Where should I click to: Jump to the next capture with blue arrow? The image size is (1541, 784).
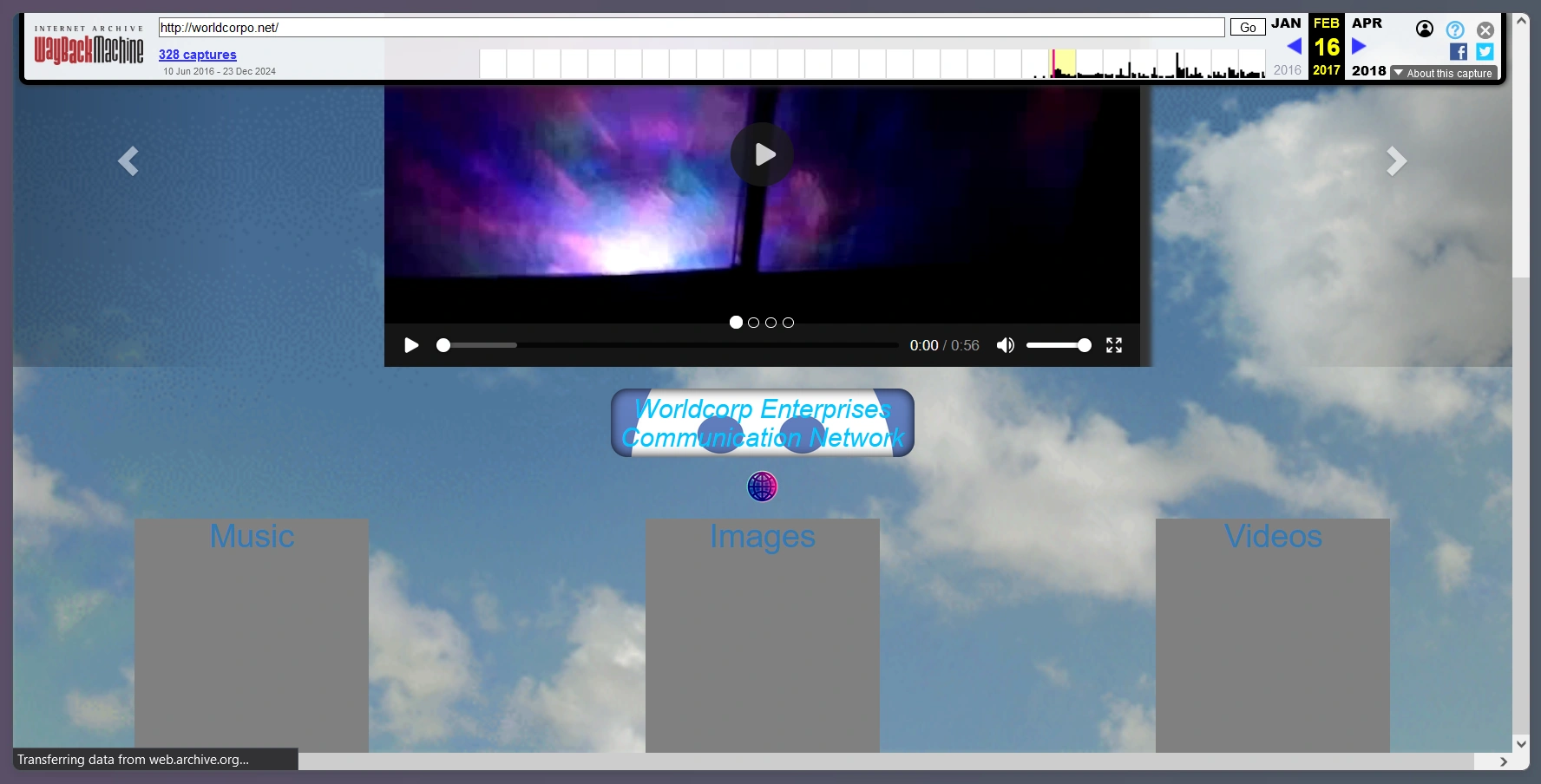tap(1359, 46)
